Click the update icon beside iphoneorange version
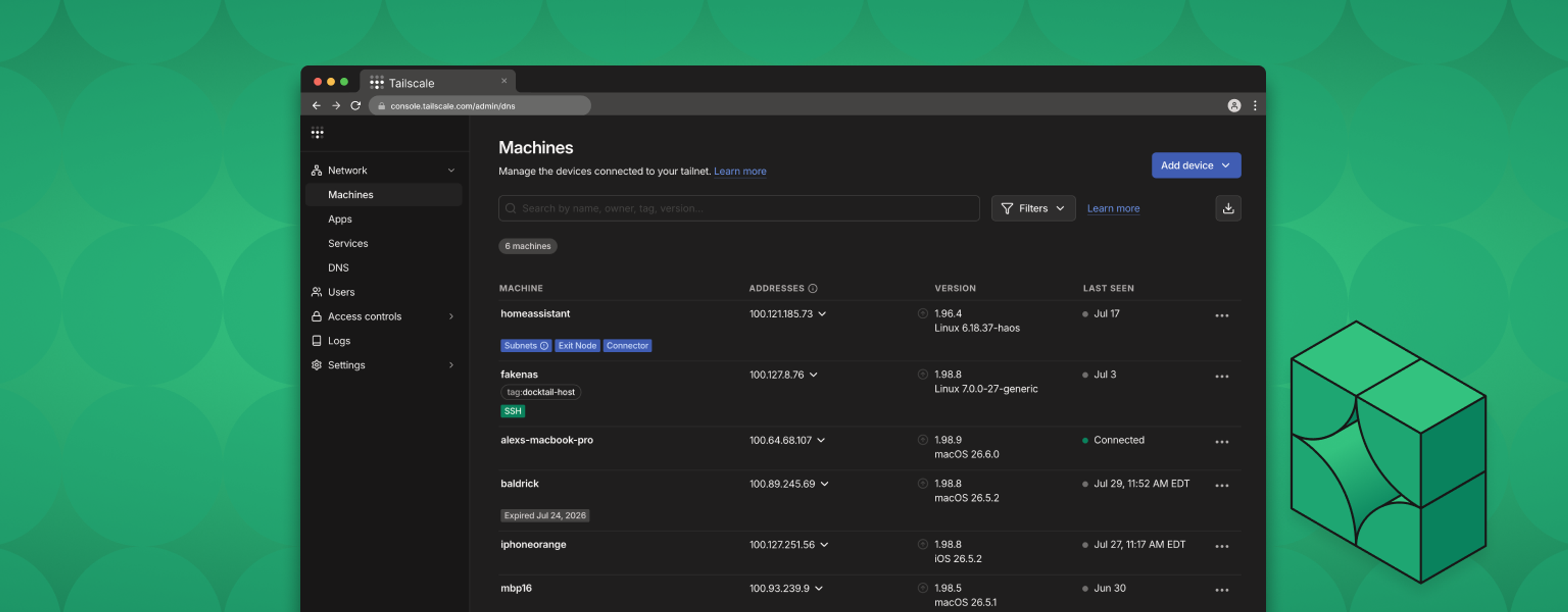 [922, 544]
